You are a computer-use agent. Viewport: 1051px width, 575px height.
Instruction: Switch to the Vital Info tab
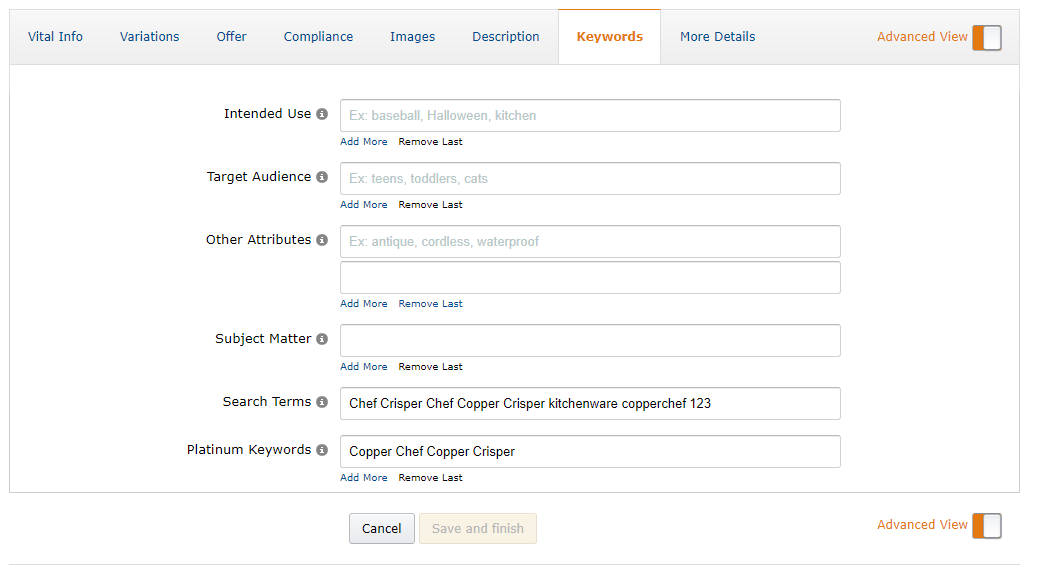[x=55, y=37]
